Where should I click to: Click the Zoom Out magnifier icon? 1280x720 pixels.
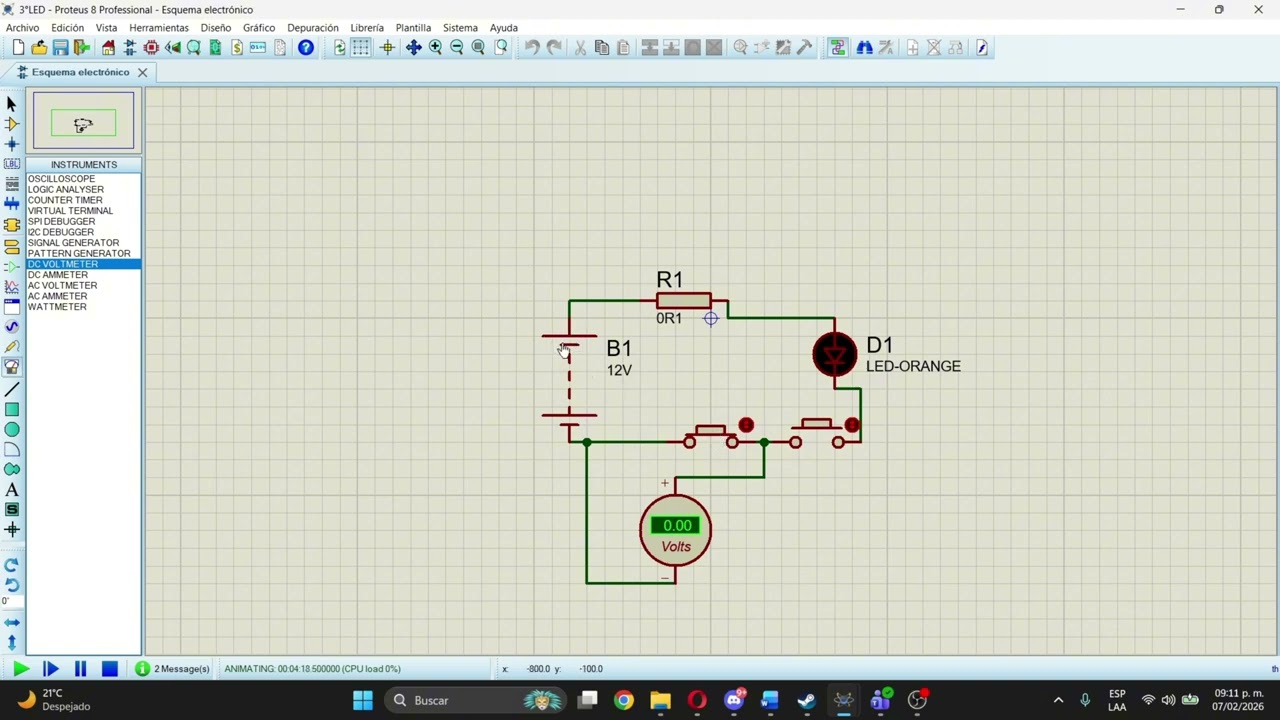(457, 48)
